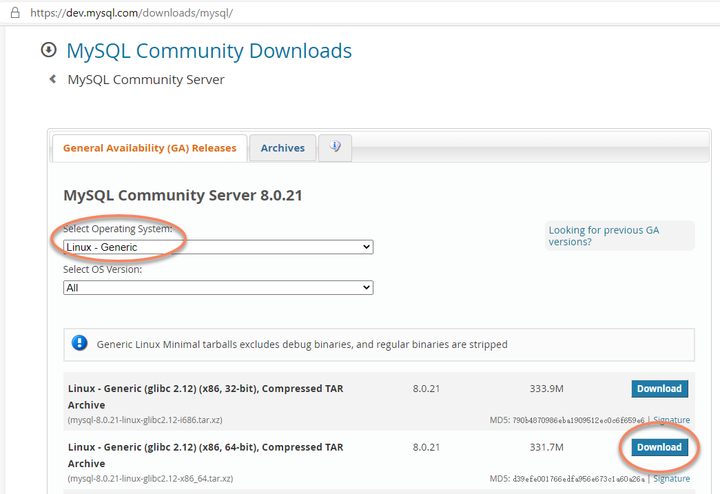Open the Select OS Version dropdown
Image resolution: width=720 pixels, height=494 pixels.
tap(218, 288)
